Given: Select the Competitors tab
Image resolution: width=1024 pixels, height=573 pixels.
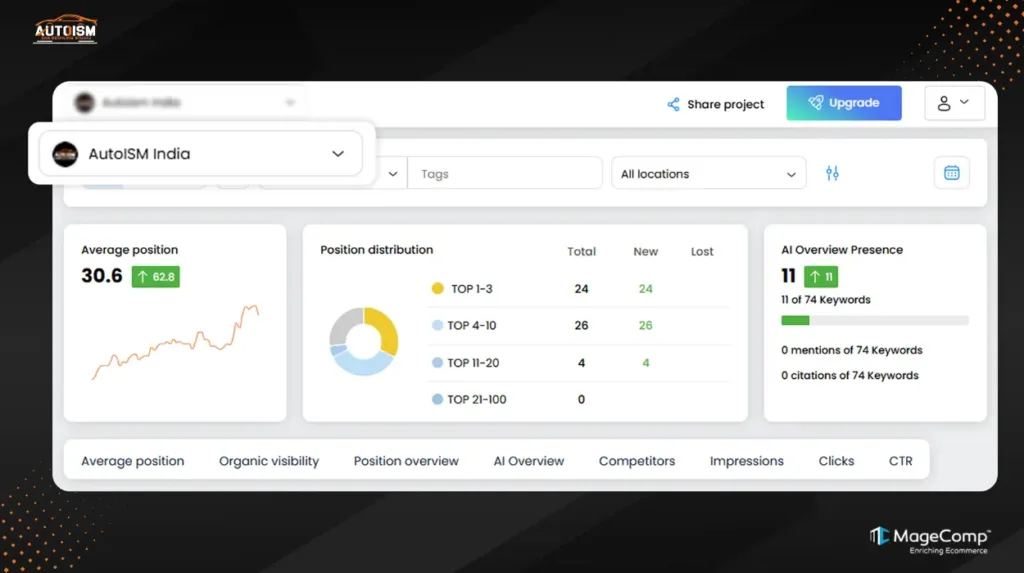Looking at the screenshot, I should pos(637,461).
